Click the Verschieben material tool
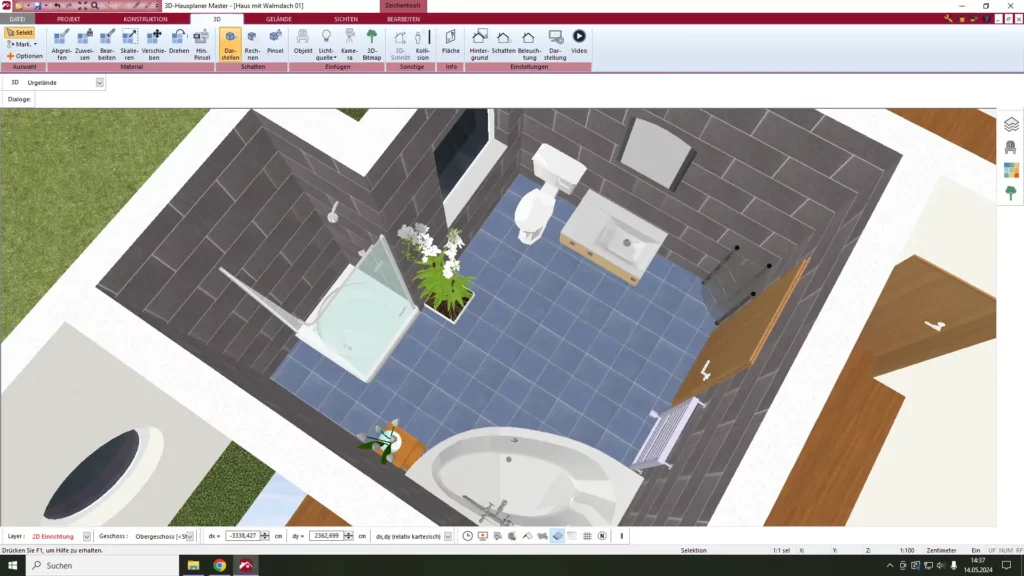Viewport: 1024px width, 576px height. pyautogui.click(x=154, y=45)
